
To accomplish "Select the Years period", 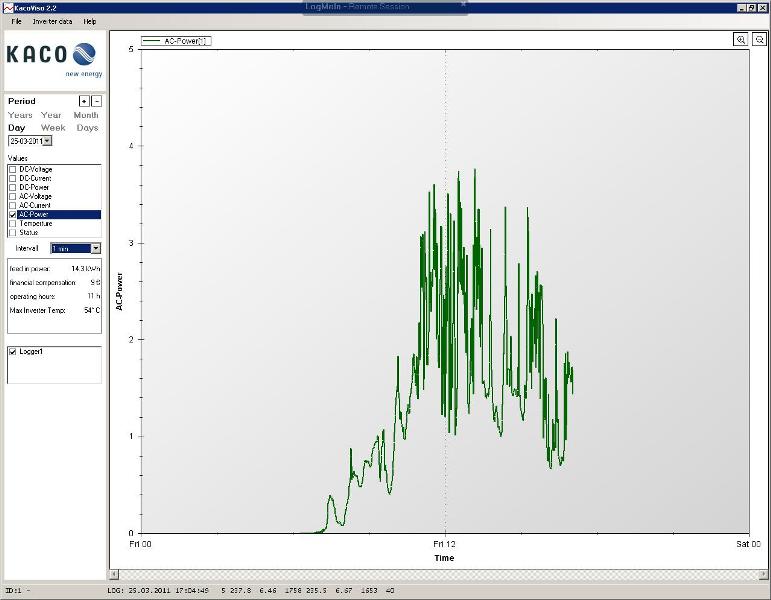I will point(20,115).
